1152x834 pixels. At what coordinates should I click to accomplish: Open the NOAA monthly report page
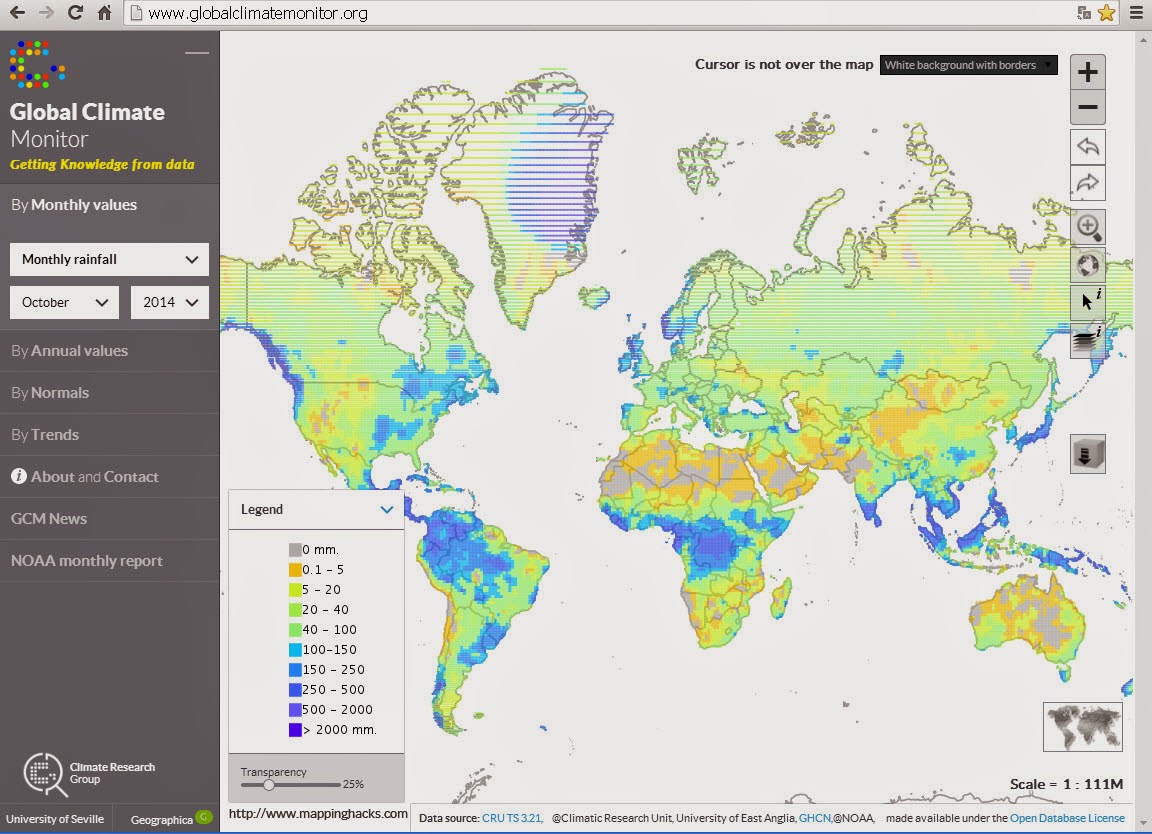click(87, 560)
